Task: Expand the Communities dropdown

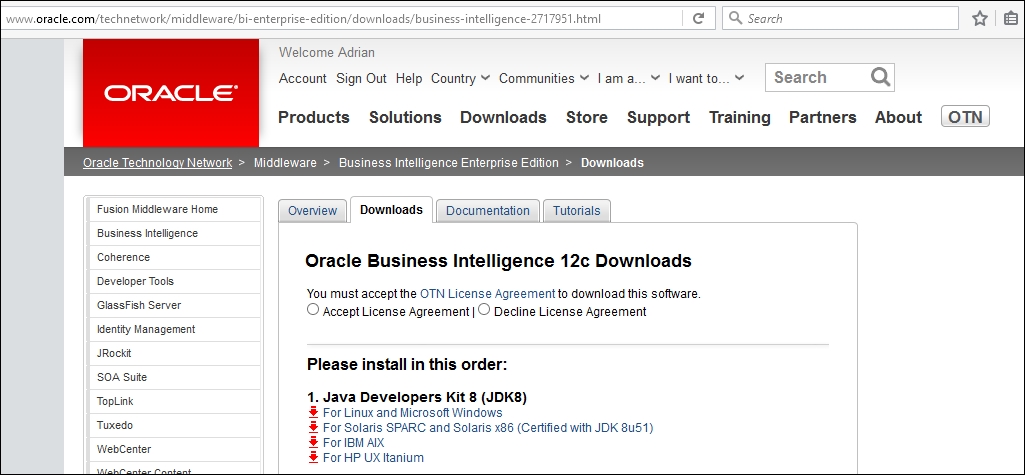Action: 545,78
